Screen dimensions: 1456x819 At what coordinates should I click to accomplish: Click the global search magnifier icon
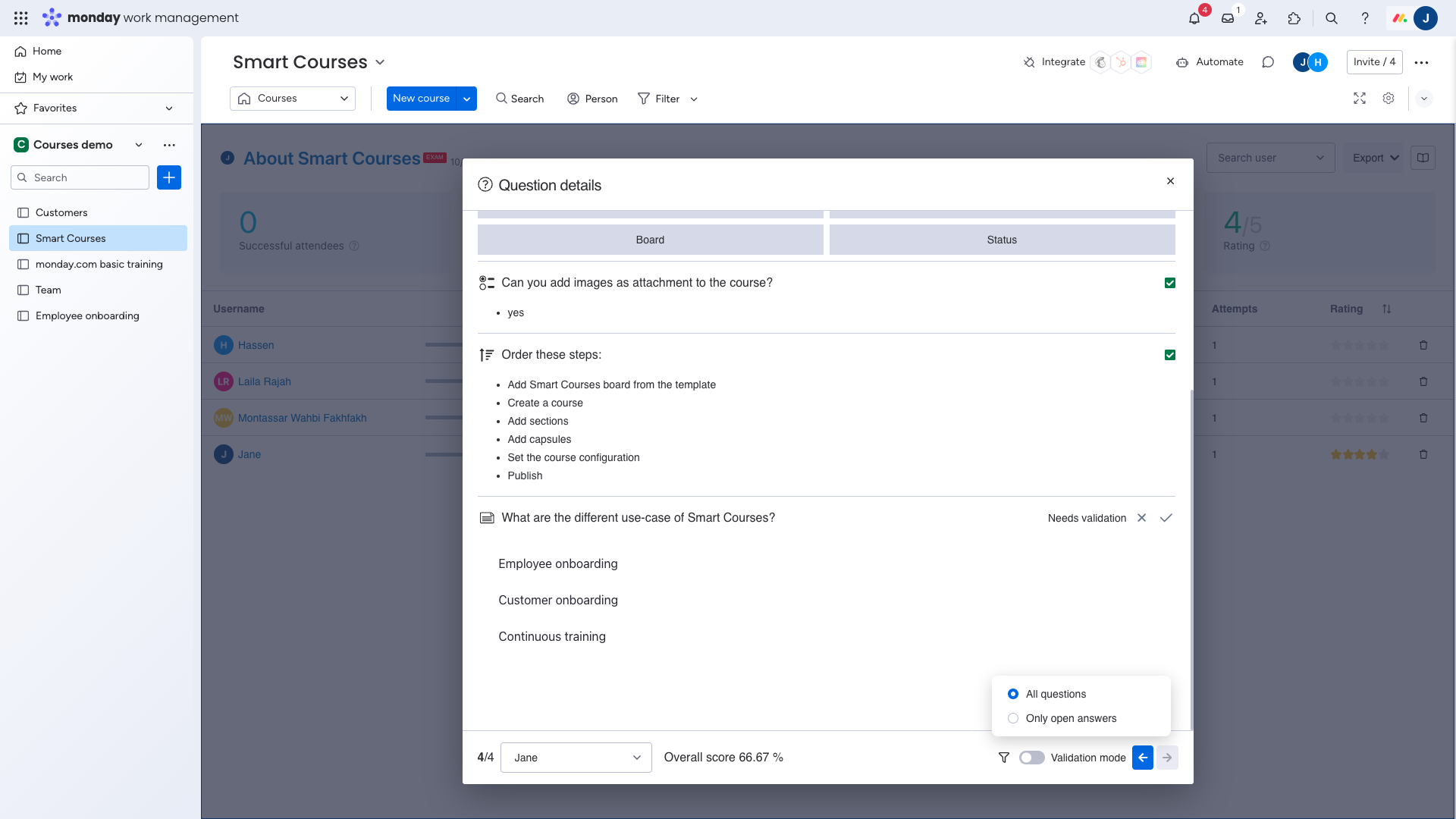click(1332, 18)
